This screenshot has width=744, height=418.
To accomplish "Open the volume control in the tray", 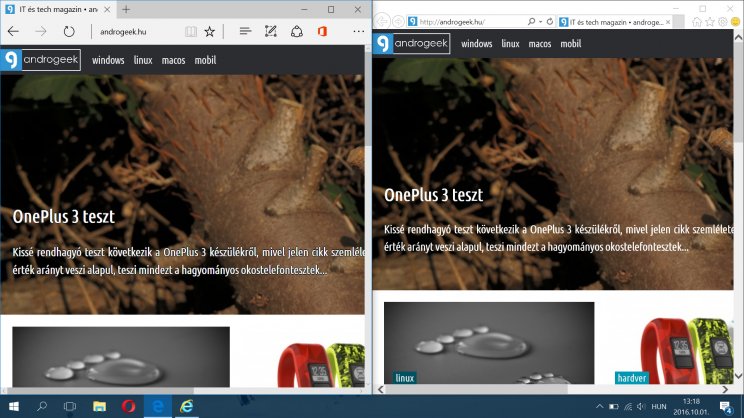I will 641,407.
